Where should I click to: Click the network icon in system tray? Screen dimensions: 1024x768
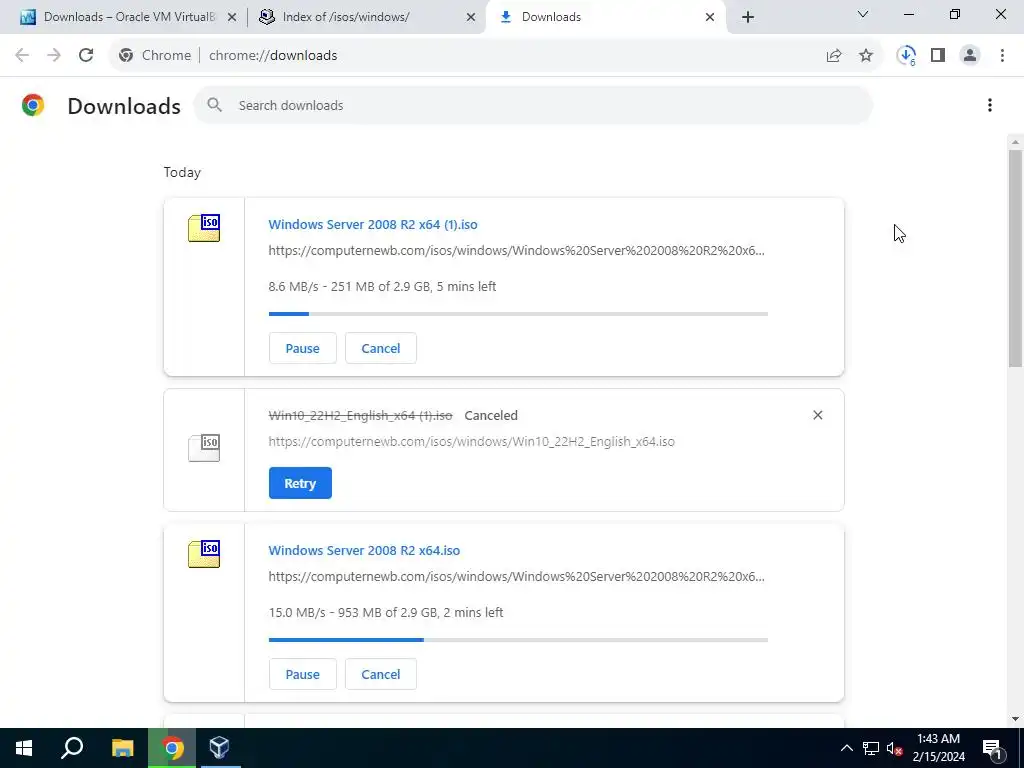coord(871,748)
